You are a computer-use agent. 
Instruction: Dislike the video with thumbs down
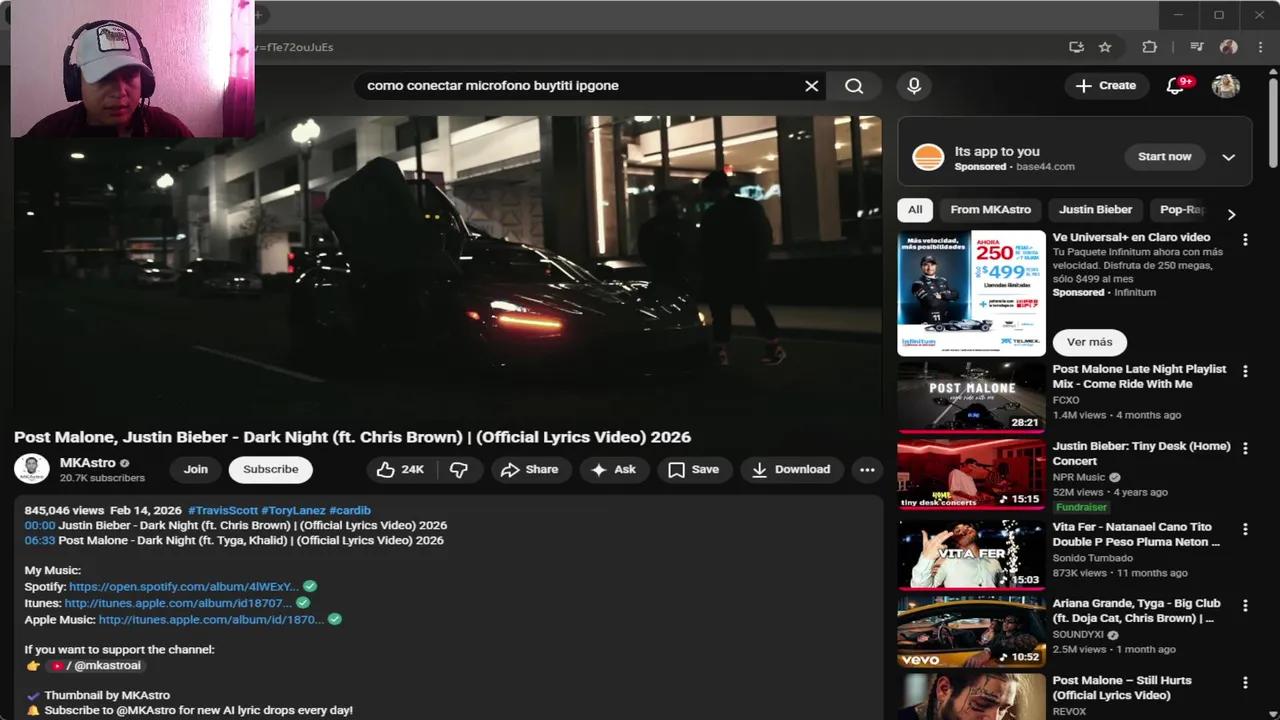tap(459, 469)
